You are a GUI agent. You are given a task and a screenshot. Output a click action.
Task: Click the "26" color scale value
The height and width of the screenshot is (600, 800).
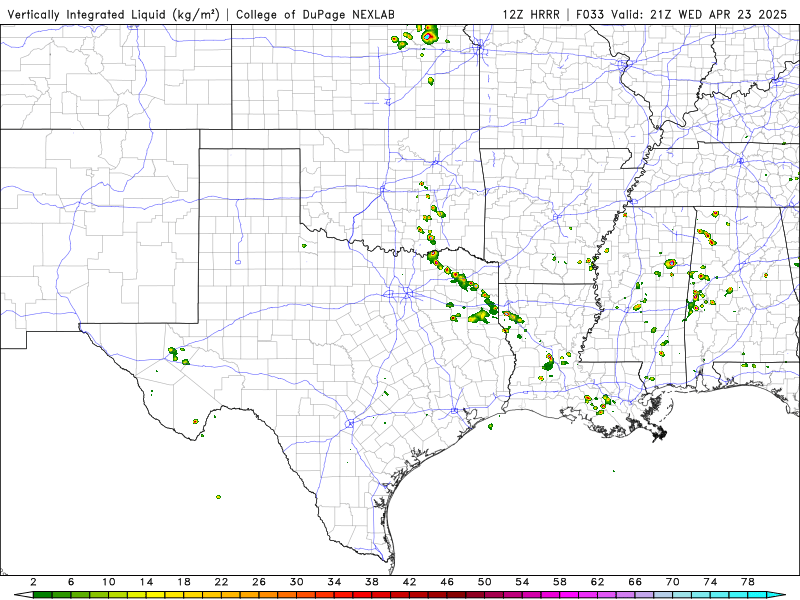(259, 582)
